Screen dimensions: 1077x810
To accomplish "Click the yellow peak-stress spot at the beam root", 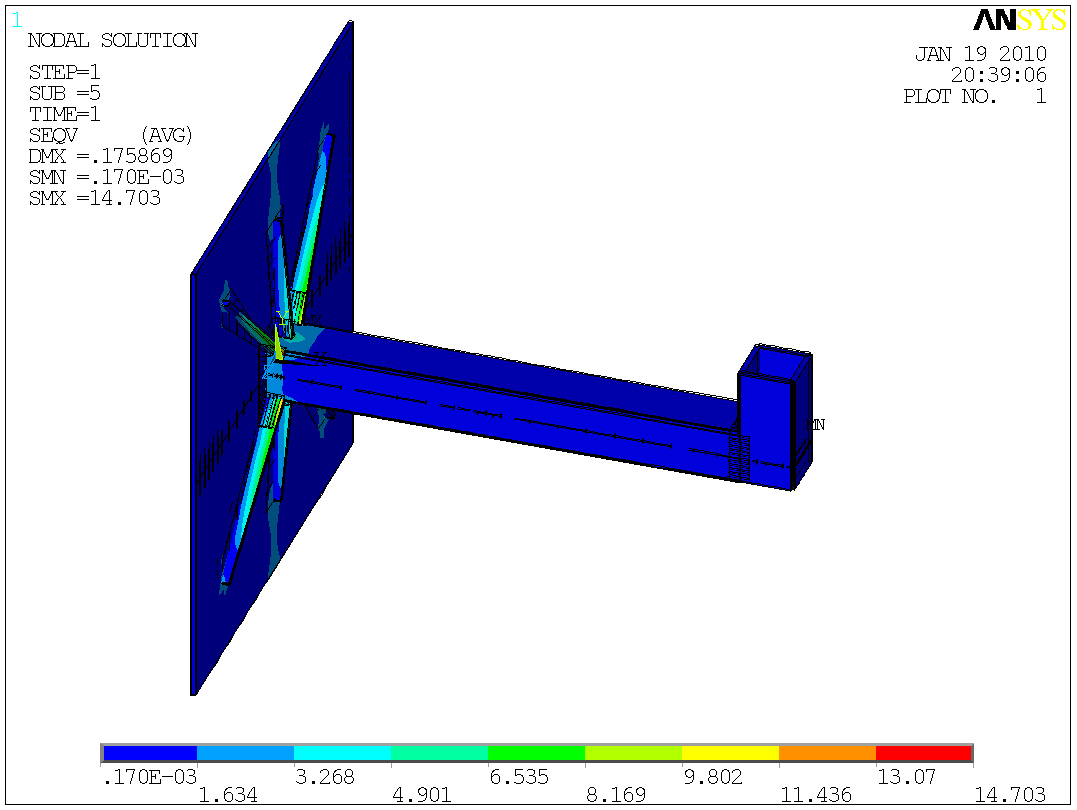I will pyautogui.click(x=277, y=346).
